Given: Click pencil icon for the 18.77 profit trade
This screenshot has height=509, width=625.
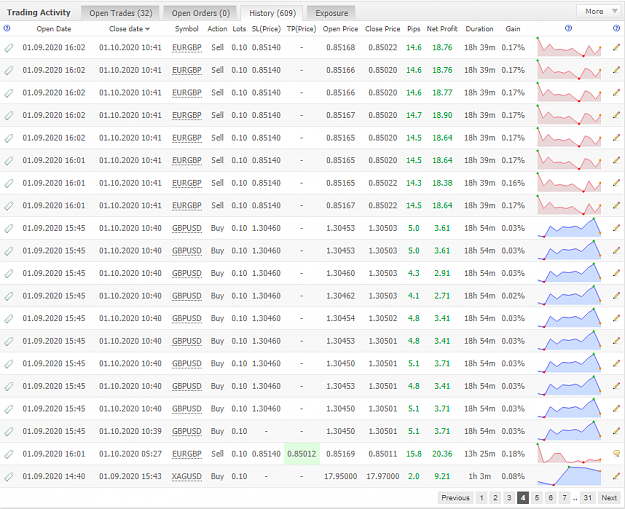Looking at the screenshot, I should [x=616, y=92].
